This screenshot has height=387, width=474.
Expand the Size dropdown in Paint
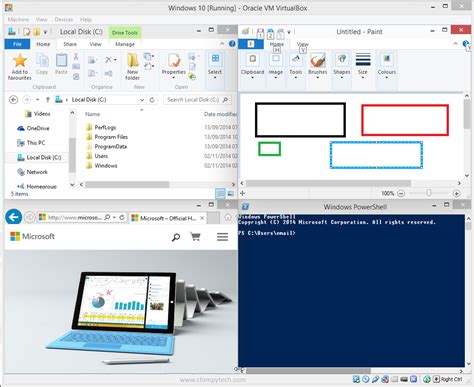click(x=363, y=78)
